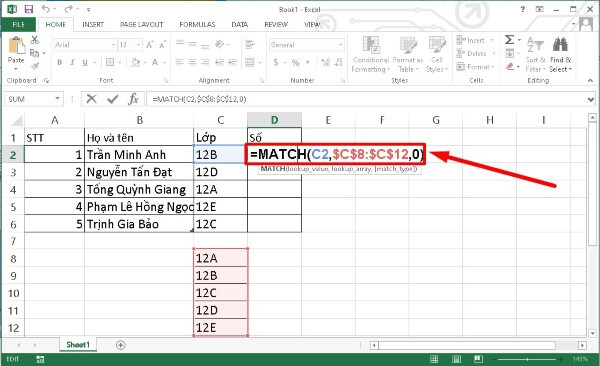
Task: Switch to the DATA tab
Action: (x=240, y=25)
